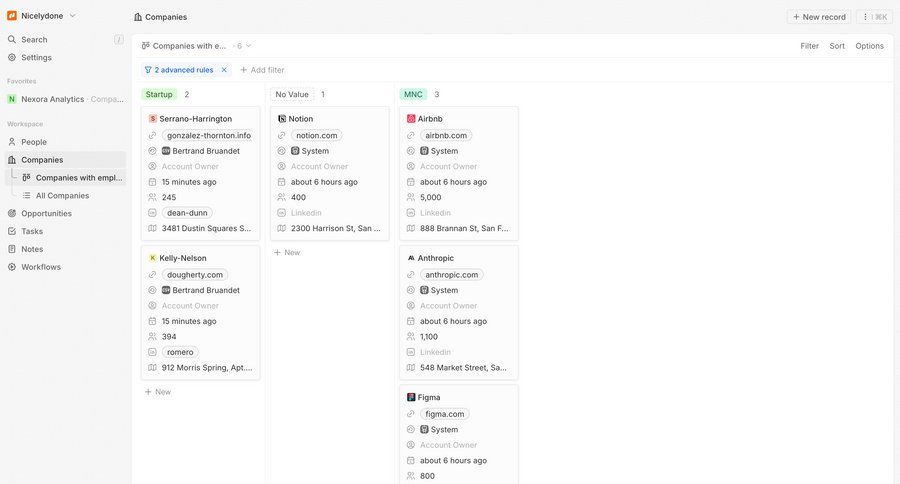This screenshot has width=900, height=484.
Task: Select Companies in the sidebar
Action: [x=65, y=160]
